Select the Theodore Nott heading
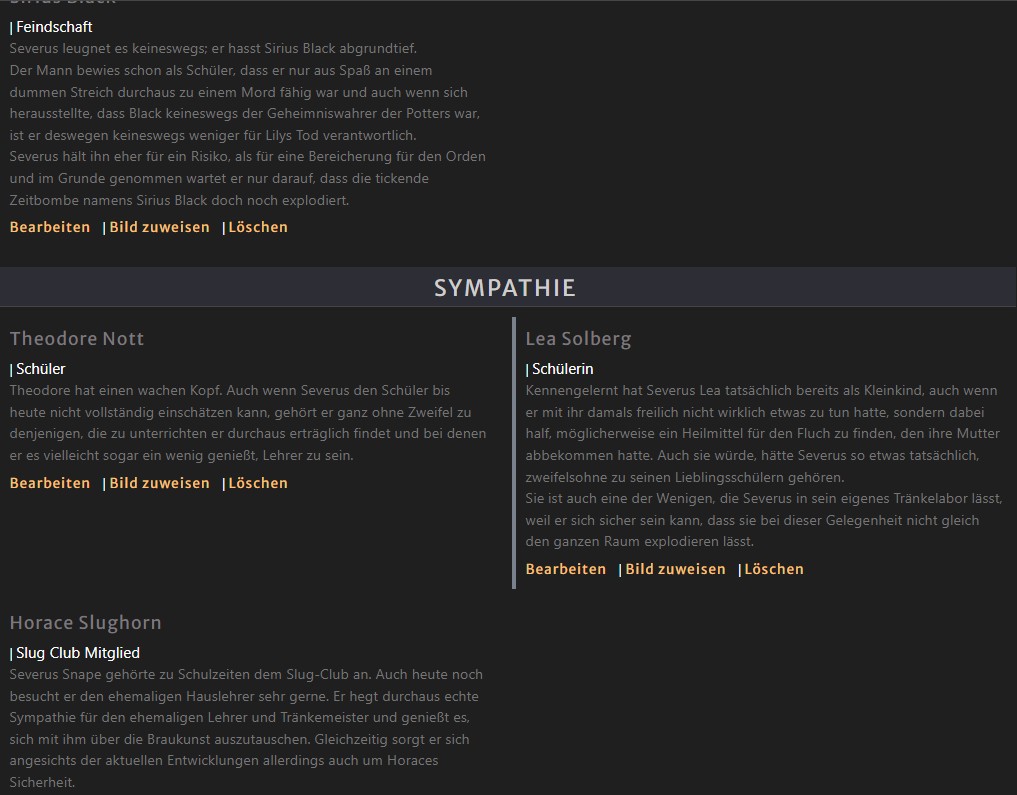This screenshot has height=795, width=1017. pyautogui.click(x=77, y=339)
